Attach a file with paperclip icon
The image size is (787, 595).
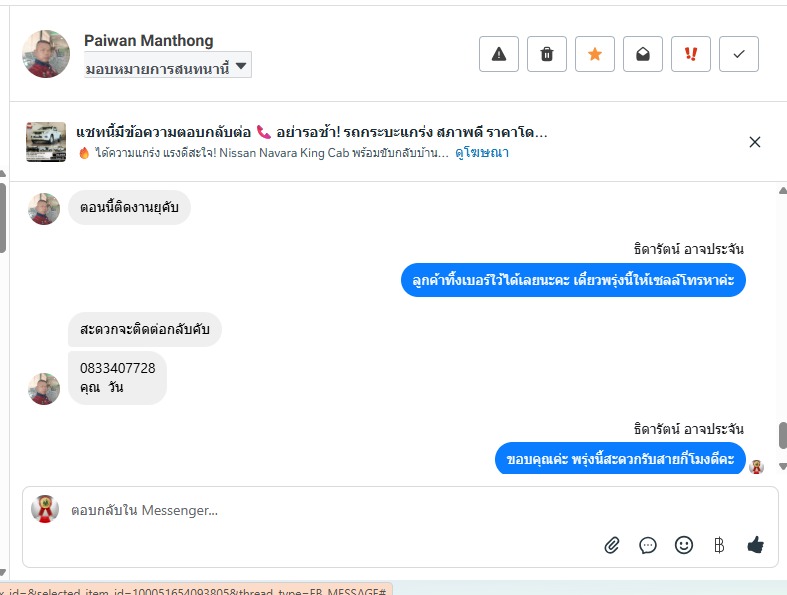point(611,545)
